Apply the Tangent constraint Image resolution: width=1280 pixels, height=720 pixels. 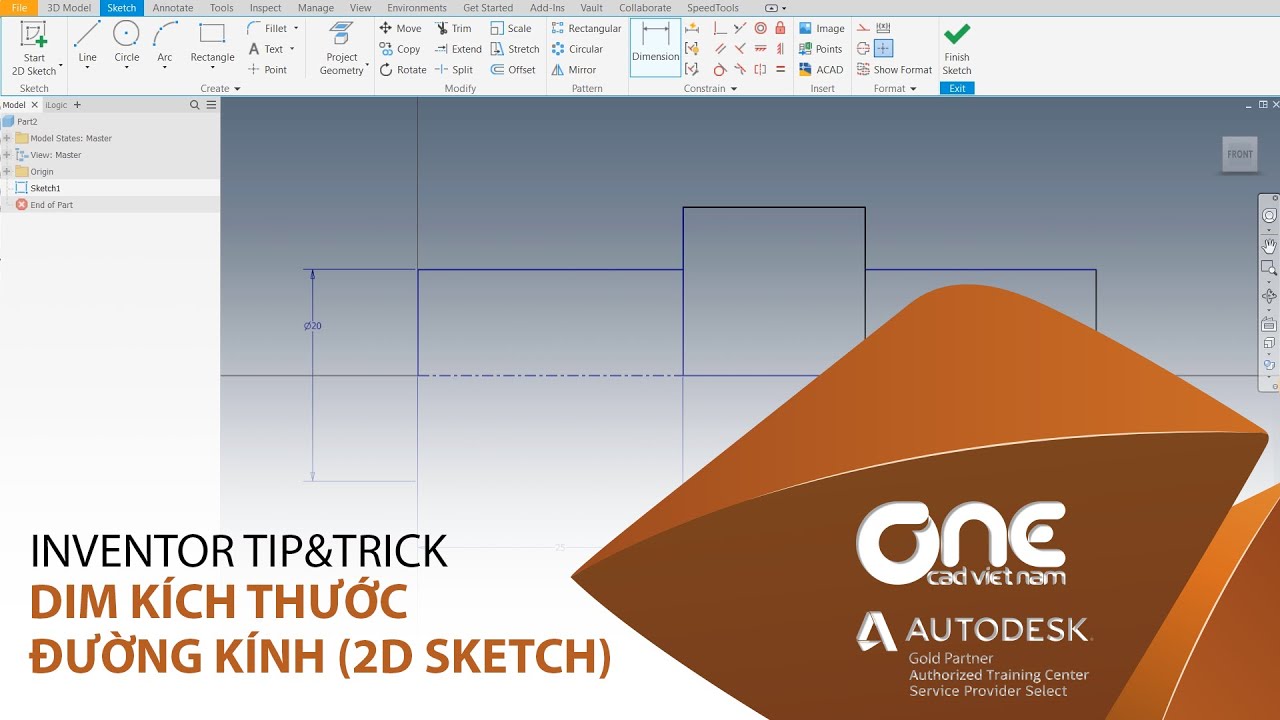click(x=720, y=70)
